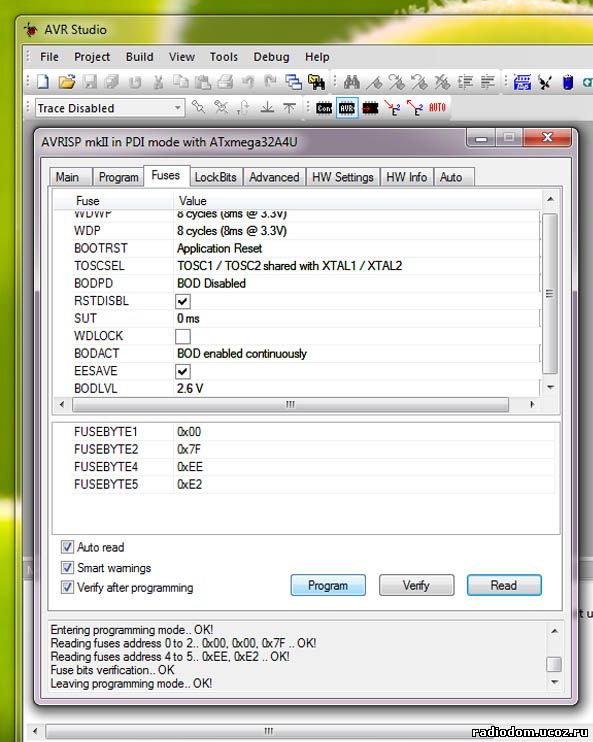Toggle the WDLOCK fuse checkbox
This screenshot has height=742, width=593.
coord(183,336)
